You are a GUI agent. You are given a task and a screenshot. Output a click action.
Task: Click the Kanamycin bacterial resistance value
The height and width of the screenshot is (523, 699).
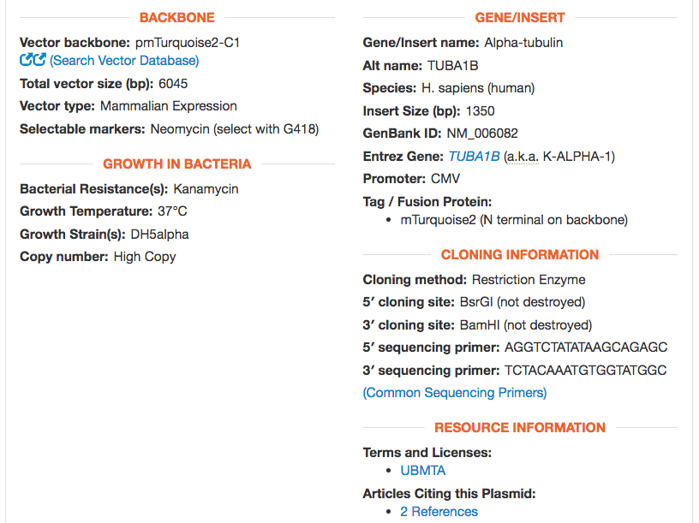(x=206, y=189)
